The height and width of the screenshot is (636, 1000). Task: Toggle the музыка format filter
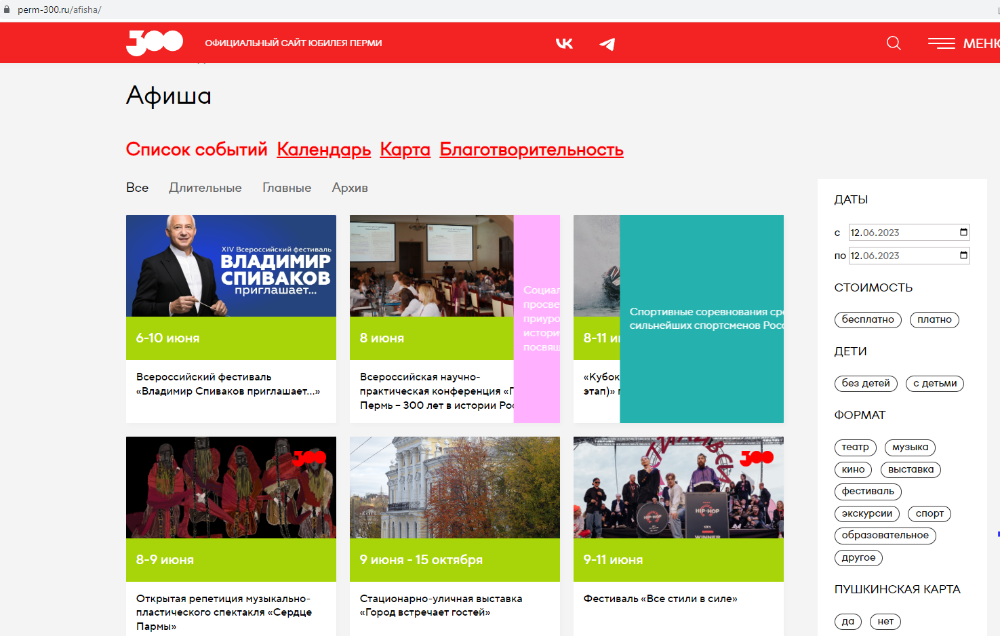coord(910,447)
